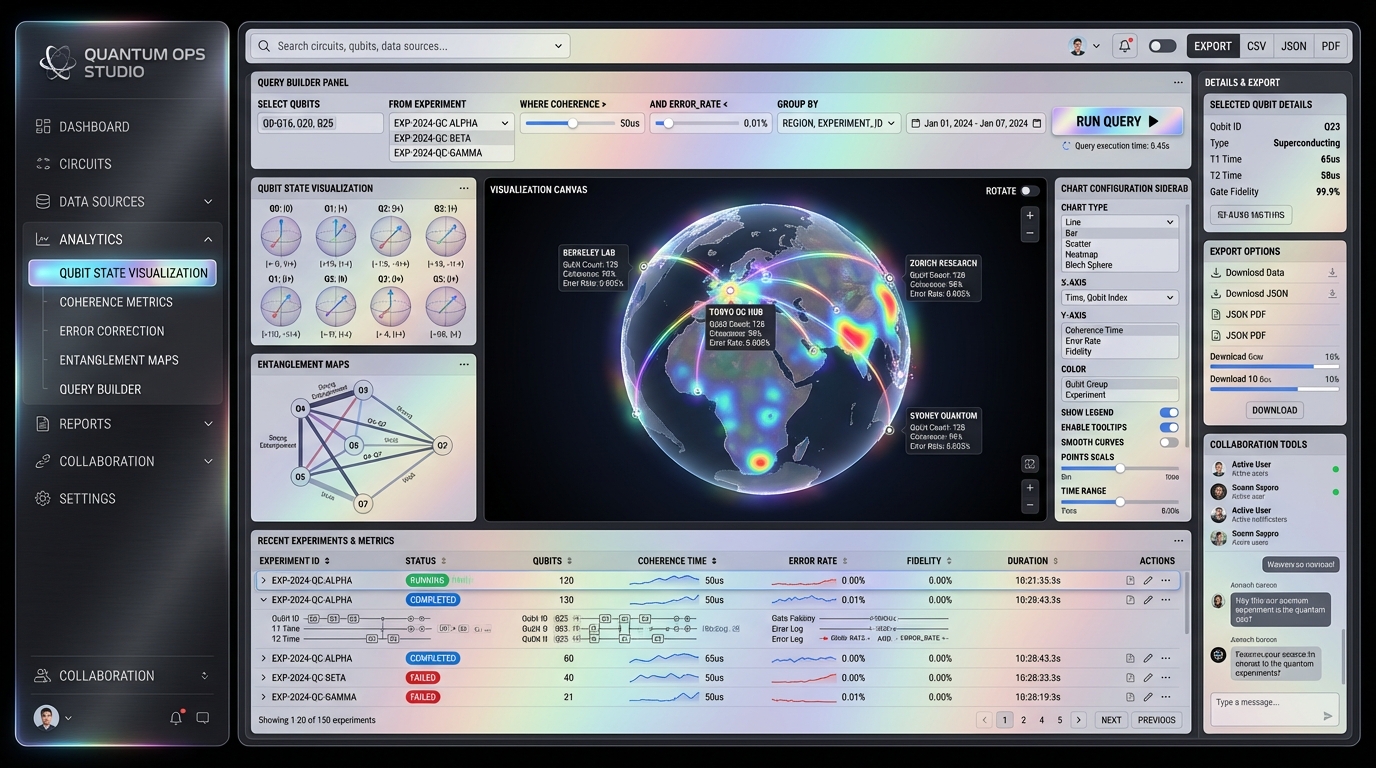Expand the EXP-2024-QC-GAMMA table row
The height and width of the screenshot is (768, 1376).
[264, 697]
